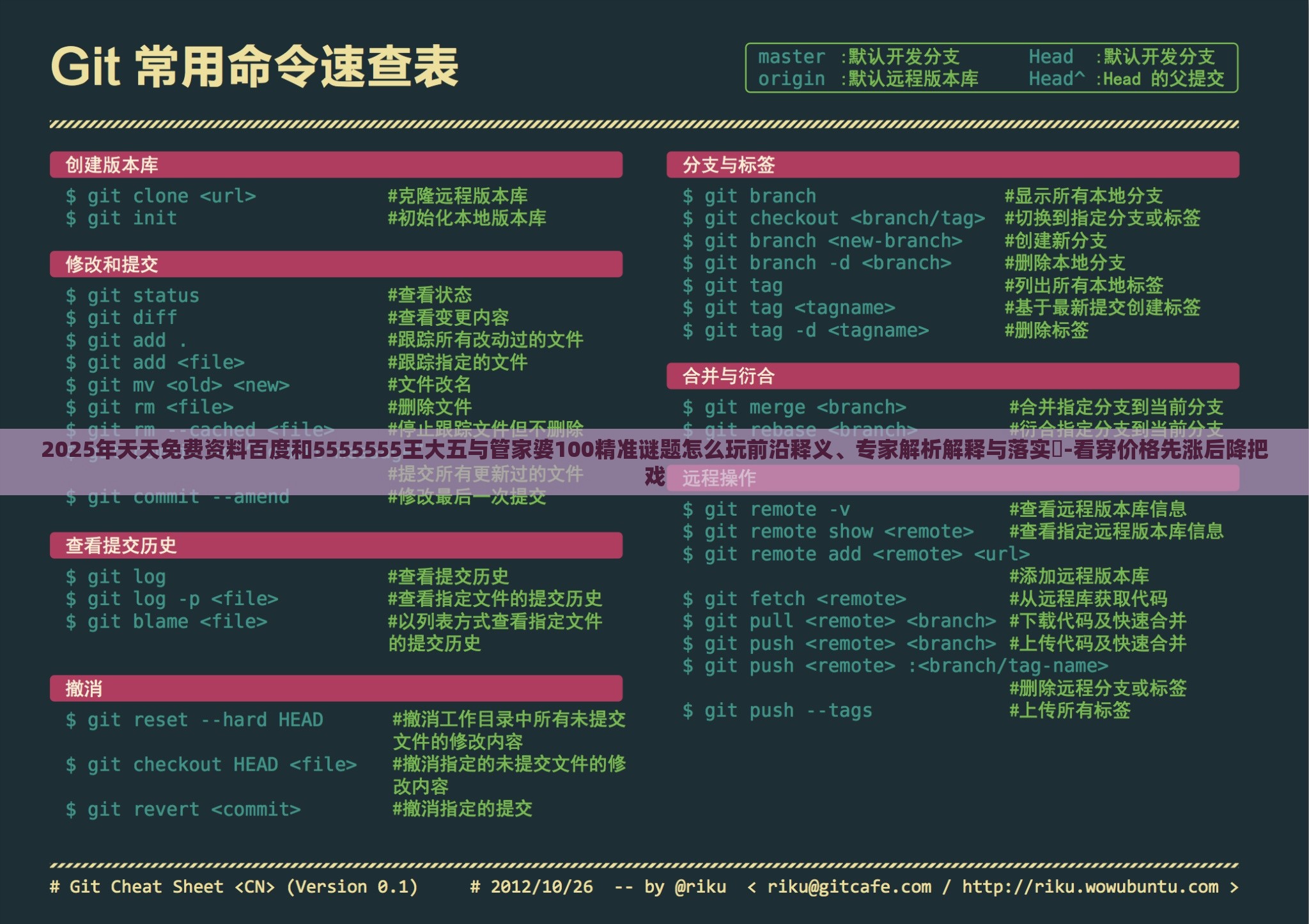Click the "$ git pull <remote> <branch>" command

tap(839, 621)
